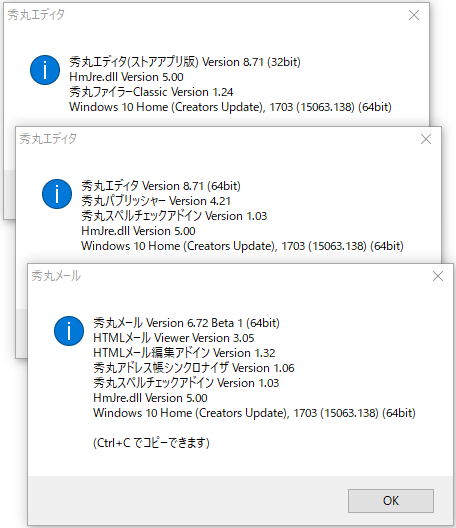This screenshot has height=528, width=456.
Task: Click the info icon in 秀丸メール dialog
Action: click(x=69, y=331)
